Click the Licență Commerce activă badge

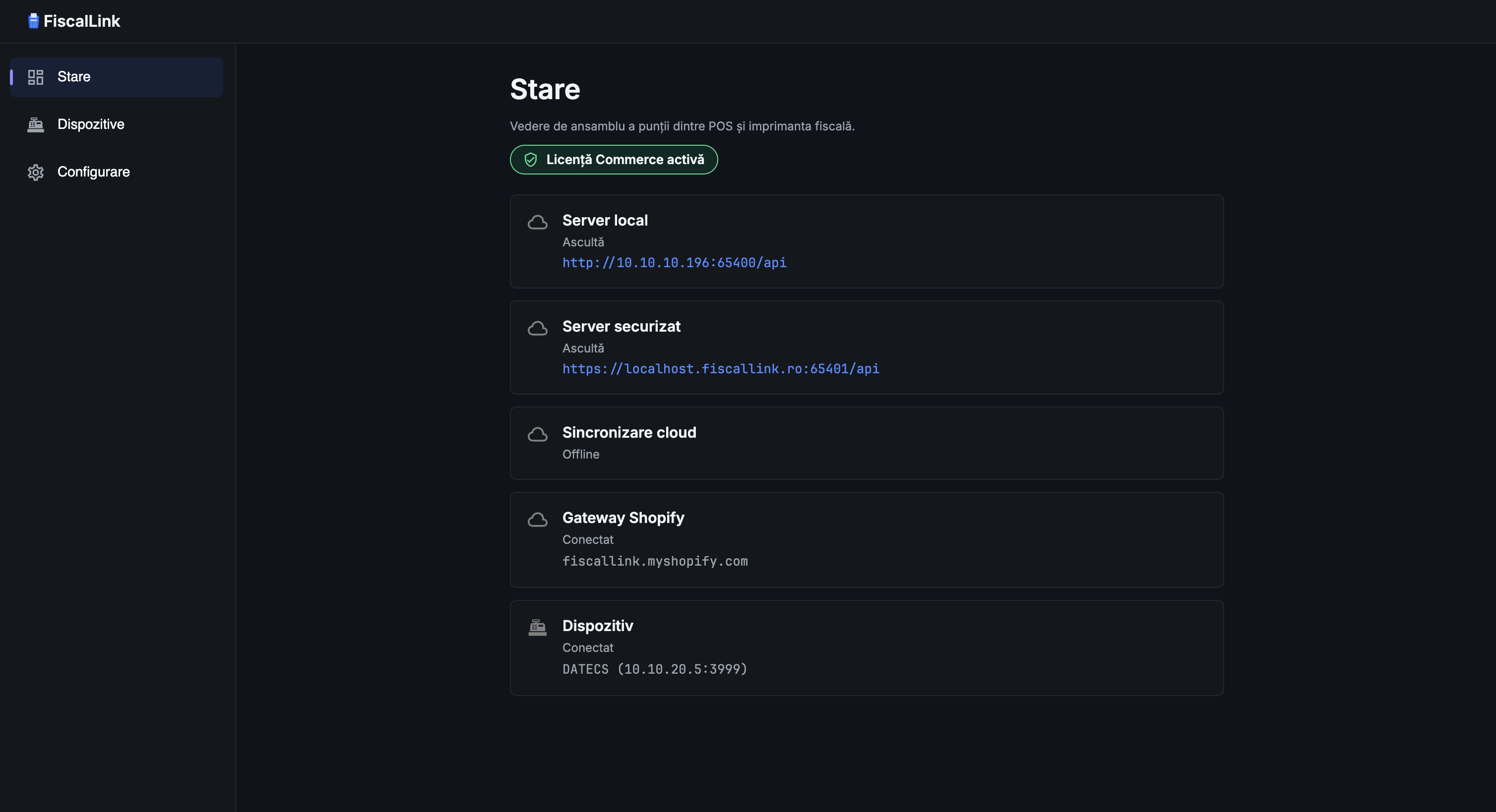(614, 160)
